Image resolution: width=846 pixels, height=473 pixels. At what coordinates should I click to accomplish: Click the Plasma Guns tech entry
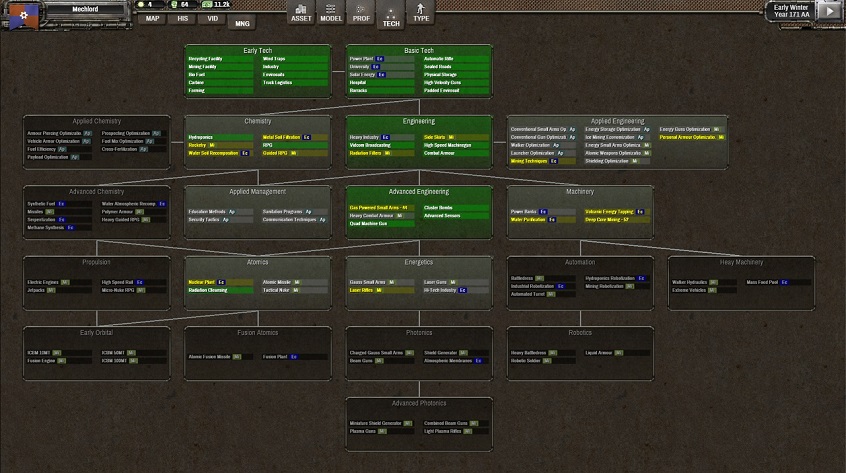point(381,431)
